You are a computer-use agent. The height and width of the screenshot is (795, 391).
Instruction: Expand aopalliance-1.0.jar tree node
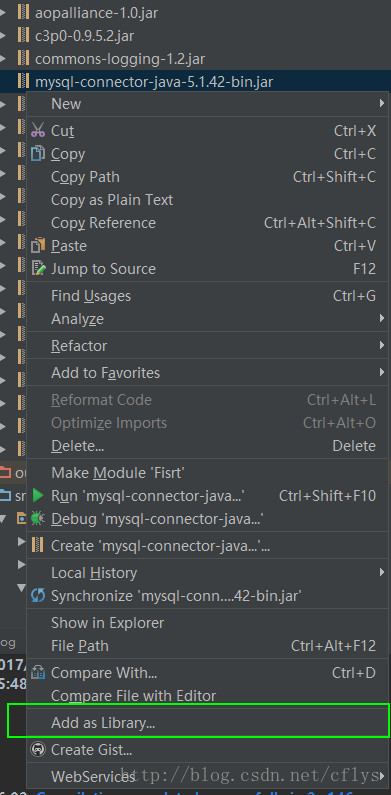(x=4, y=13)
